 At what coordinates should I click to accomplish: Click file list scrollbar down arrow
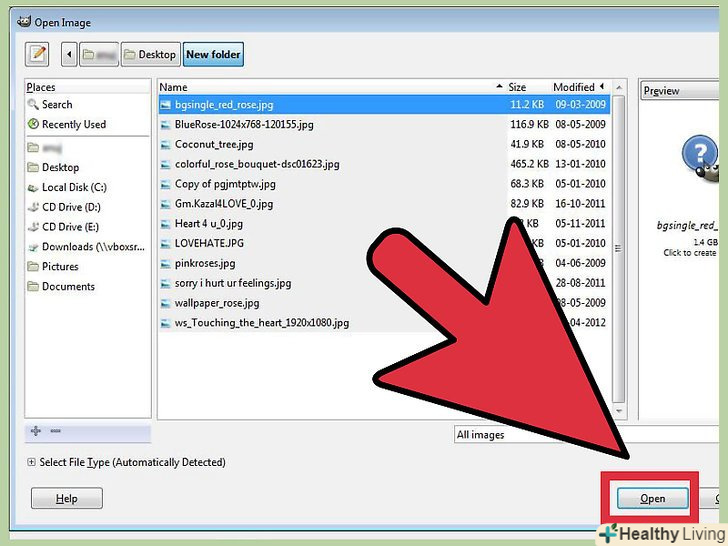point(618,411)
